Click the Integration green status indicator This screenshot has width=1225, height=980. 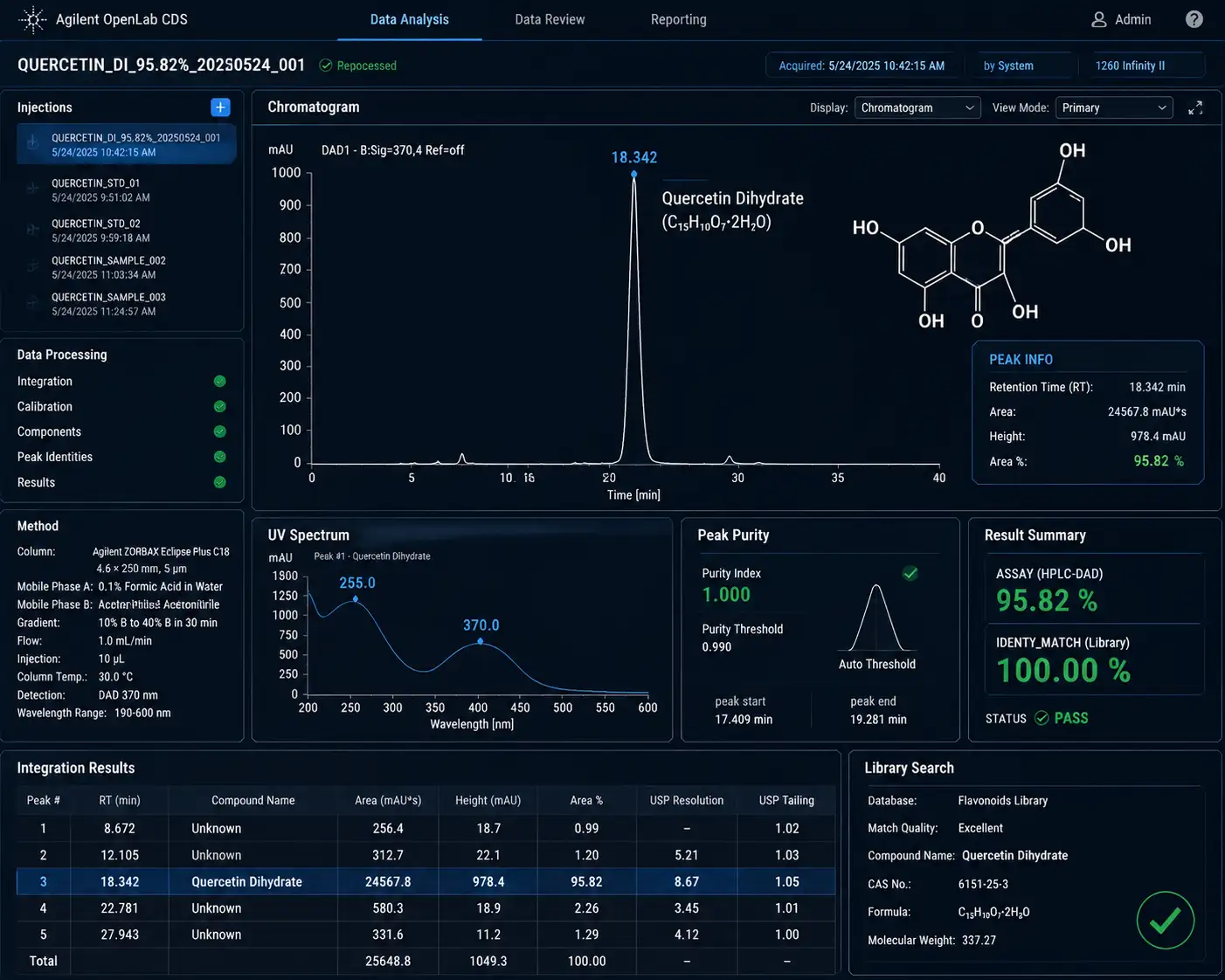pos(220,381)
